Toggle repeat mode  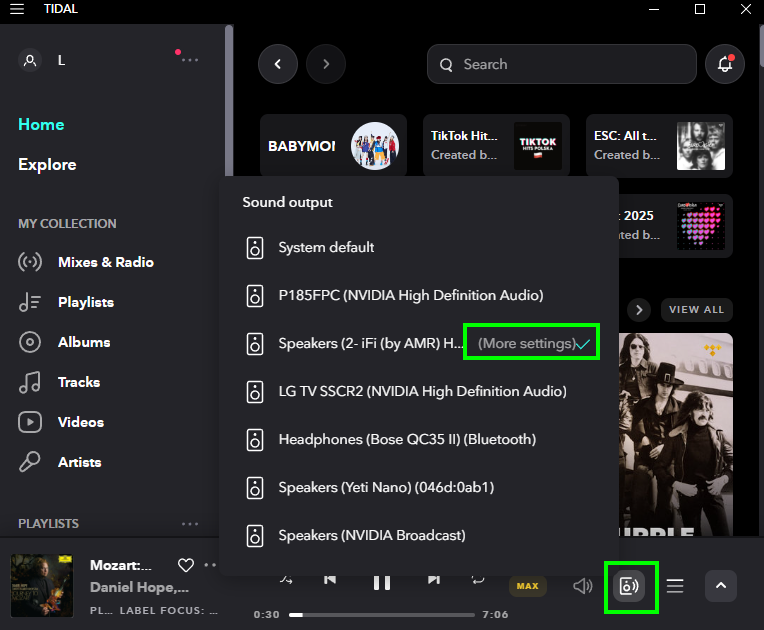tap(478, 579)
